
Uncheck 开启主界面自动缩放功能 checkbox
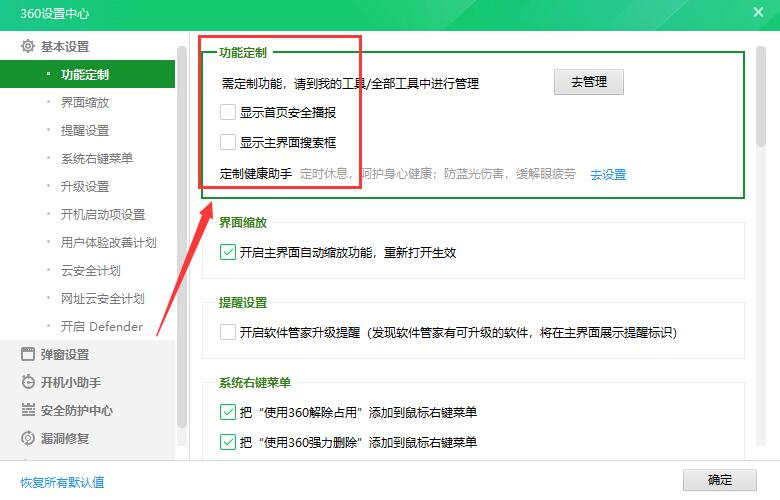point(228,252)
